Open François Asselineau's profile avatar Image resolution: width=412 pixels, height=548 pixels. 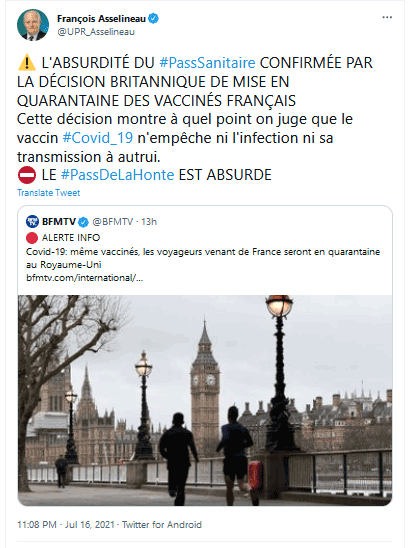(33, 25)
